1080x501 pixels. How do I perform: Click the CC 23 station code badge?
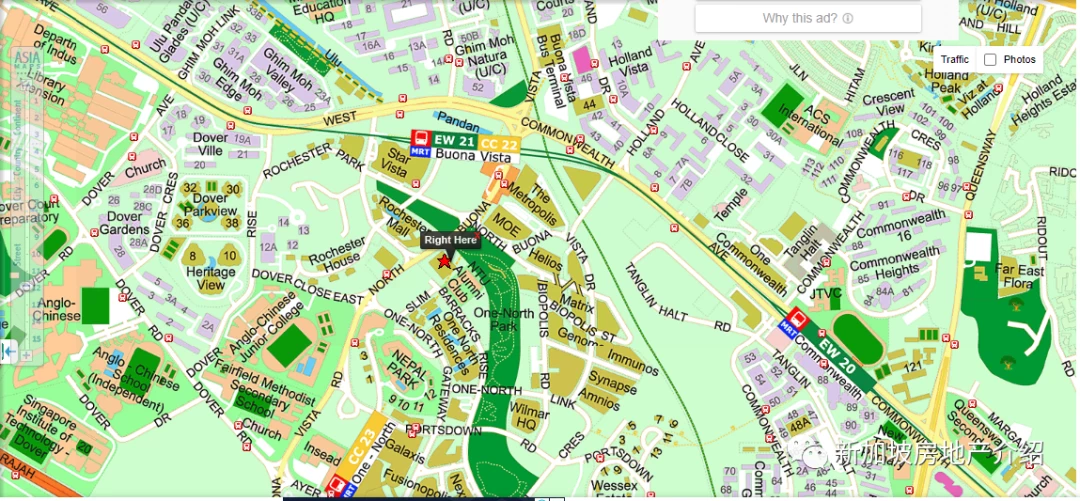(x=360, y=444)
